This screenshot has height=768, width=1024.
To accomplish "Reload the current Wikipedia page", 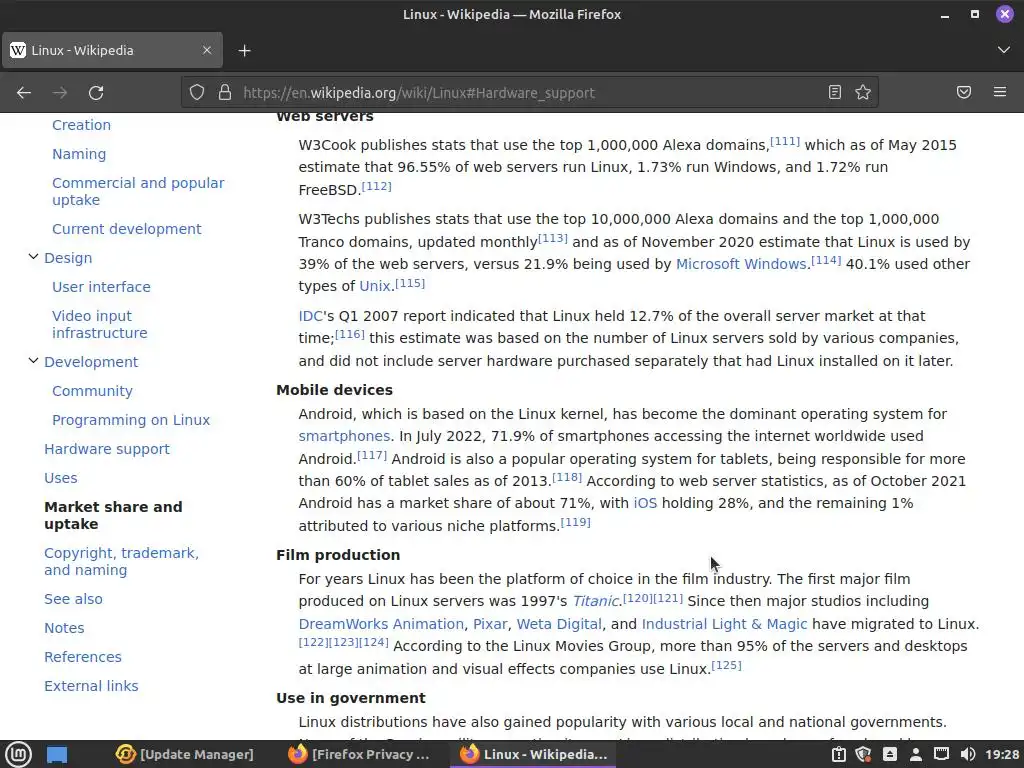I will pyautogui.click(x=96, y=93).
